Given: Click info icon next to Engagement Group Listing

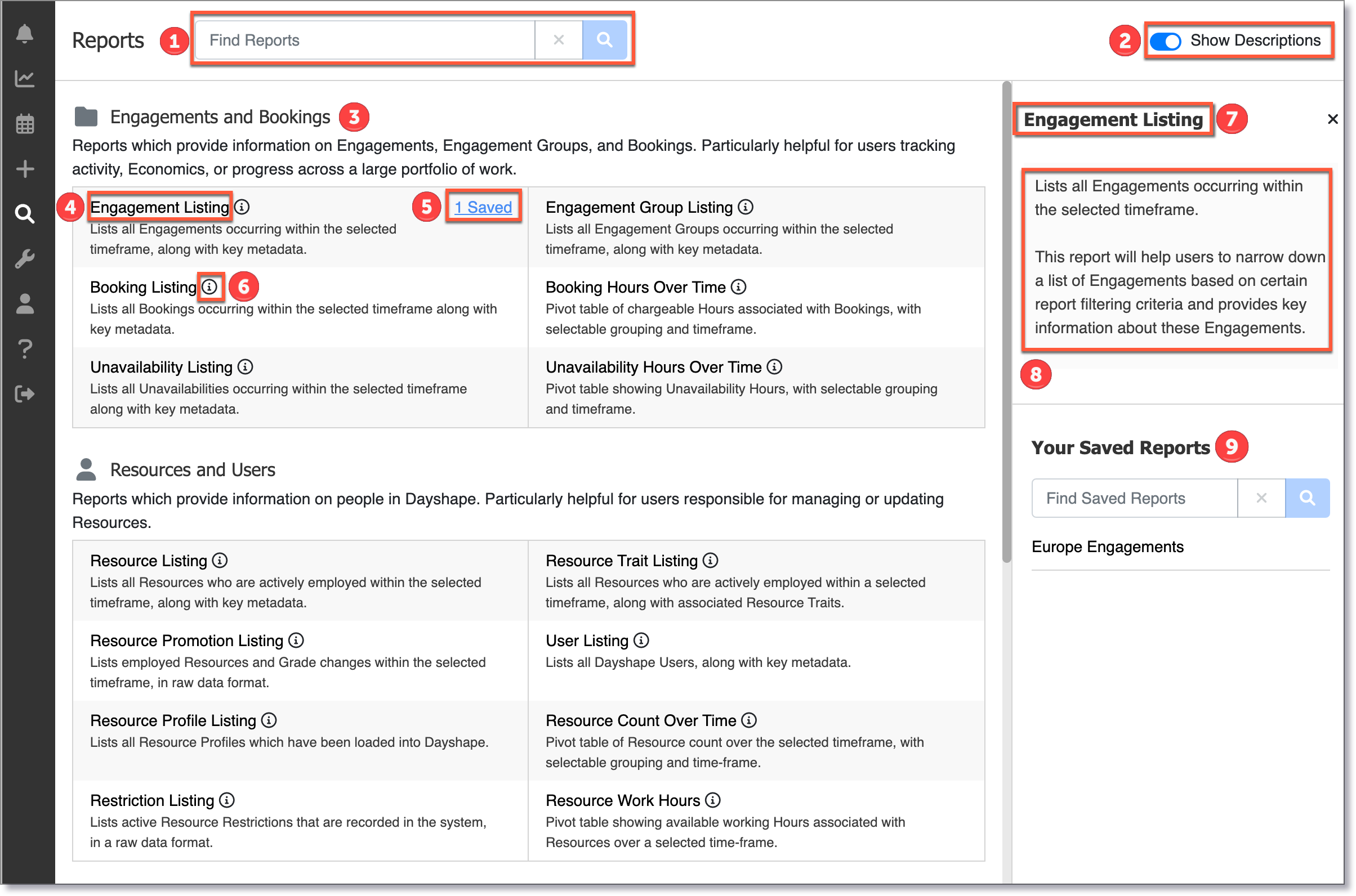Looking at the screenshot, I should click(746, 207).
